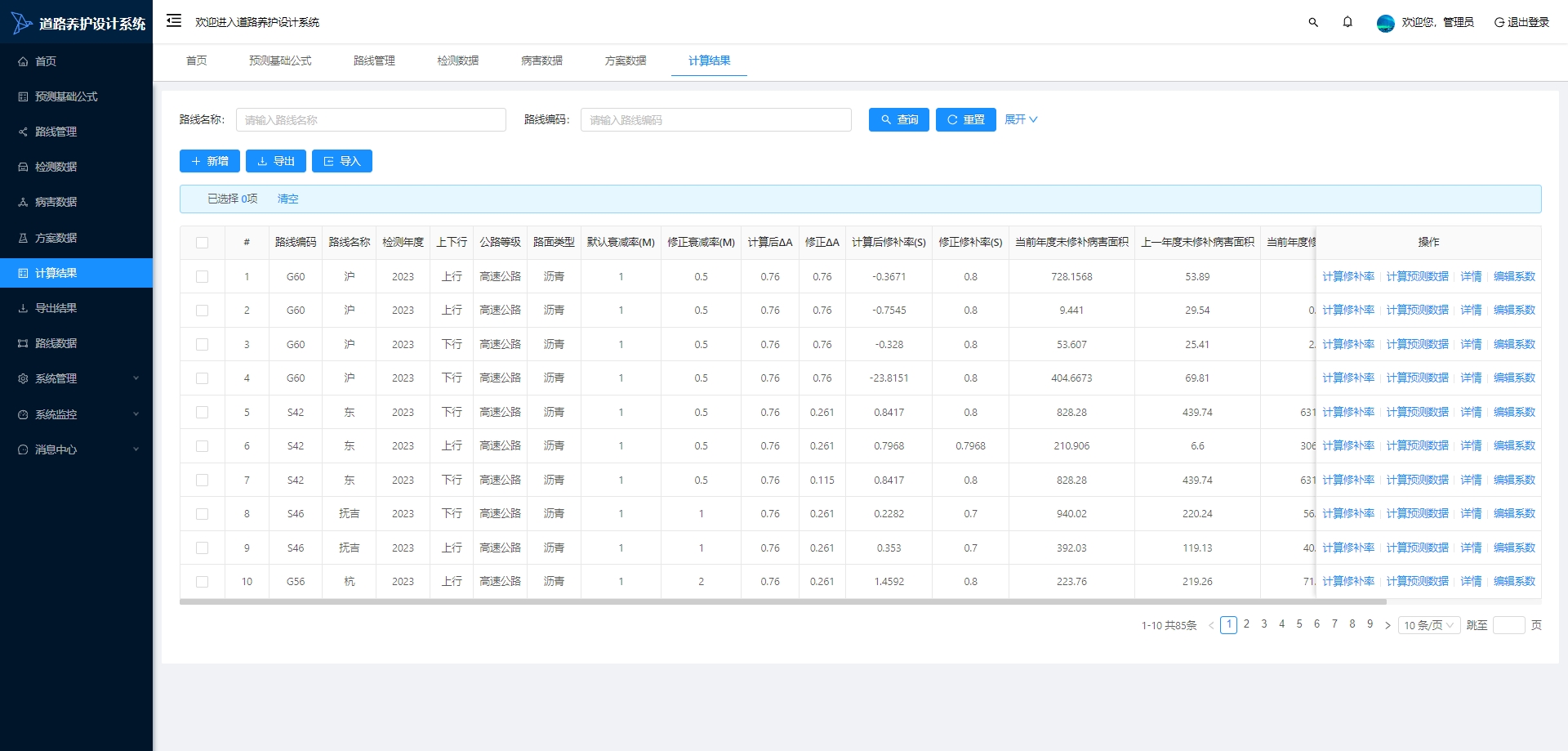
Task: Click the 系统监控 sidebar icon
Action: click(23, 414)
